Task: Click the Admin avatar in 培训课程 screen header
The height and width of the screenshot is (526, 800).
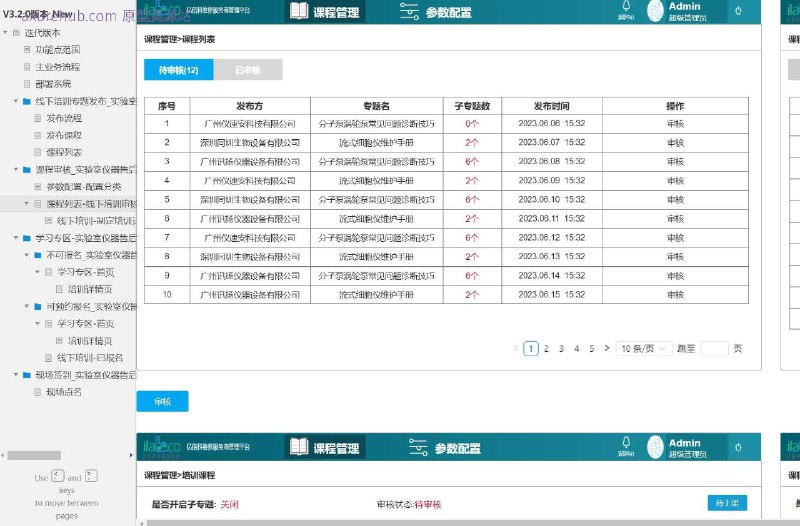Action: coord(656,447)
